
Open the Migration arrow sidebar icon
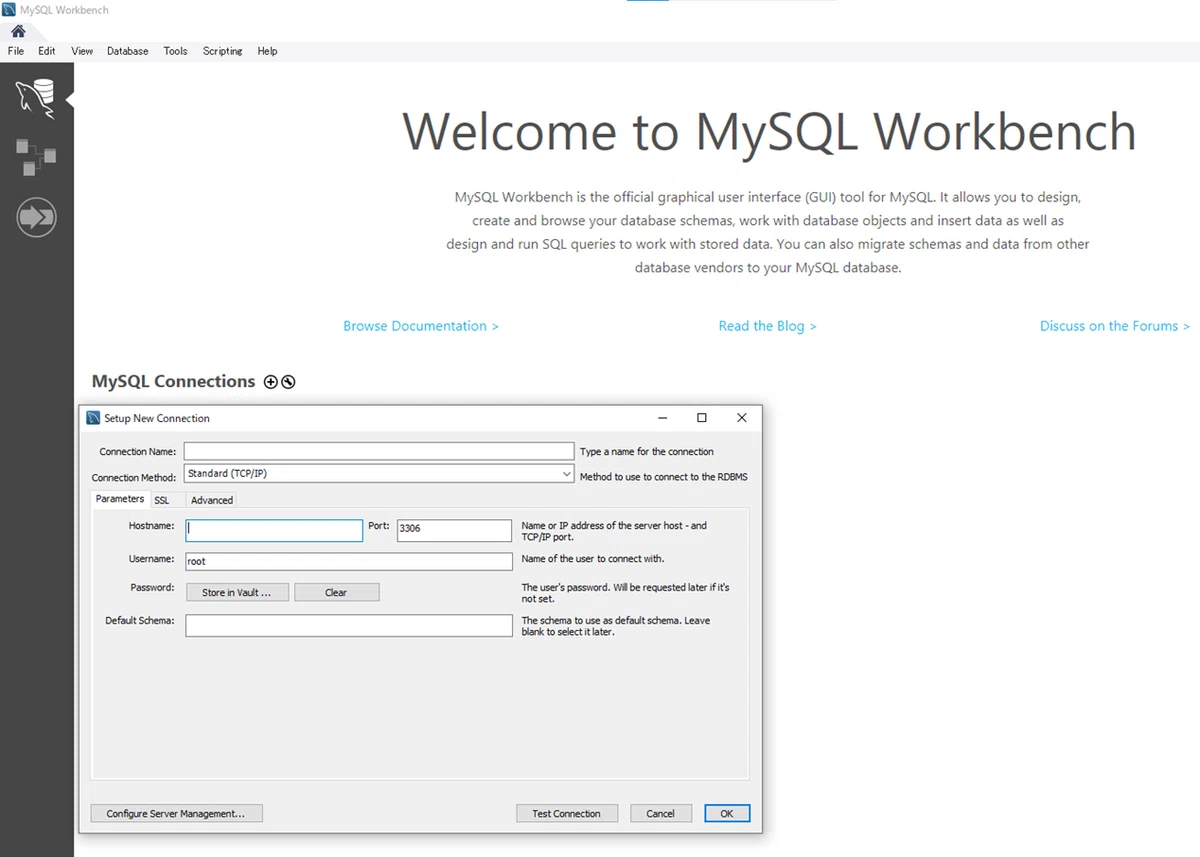(x=36, y=217)
